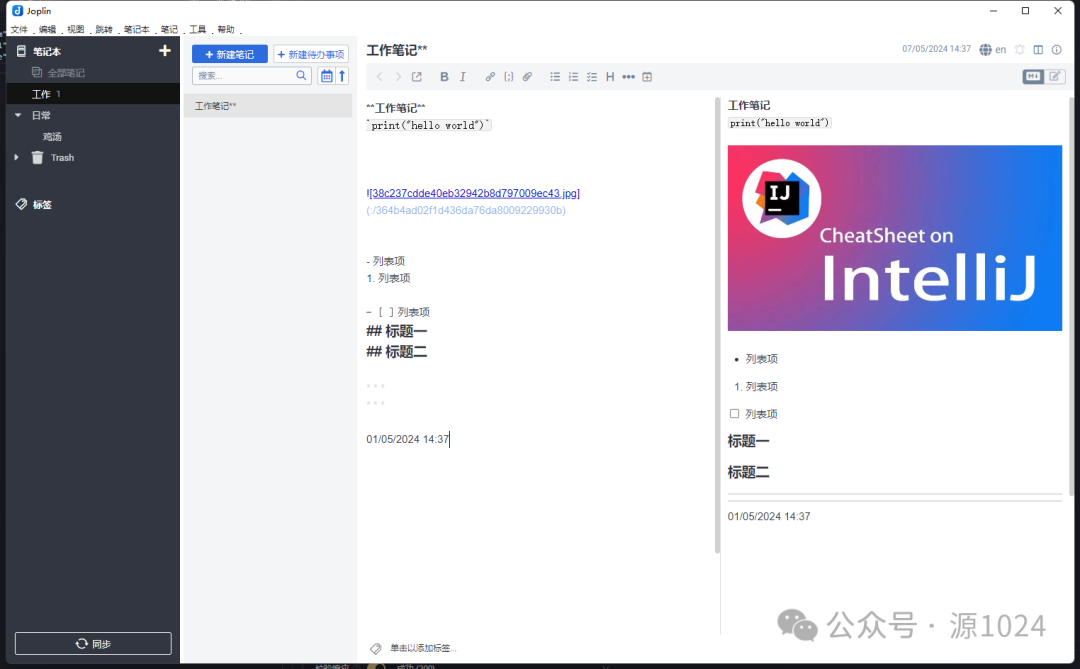The image size is (1080, 669).
Task: Click the 笔记本 notebooks header
Action: [x=47, y=52]
